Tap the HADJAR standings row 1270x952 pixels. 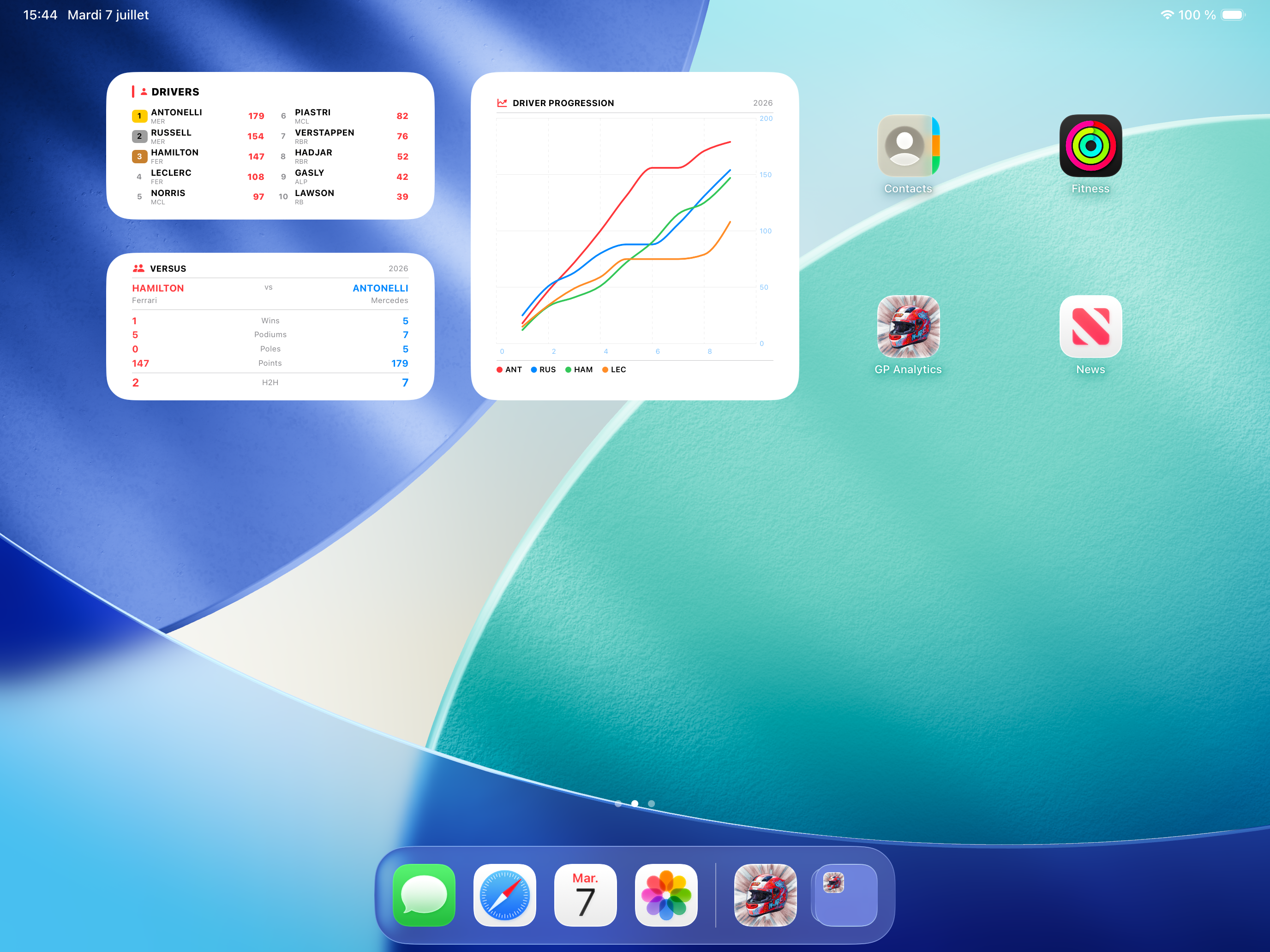pyautogui.click(x=343, y=156)
